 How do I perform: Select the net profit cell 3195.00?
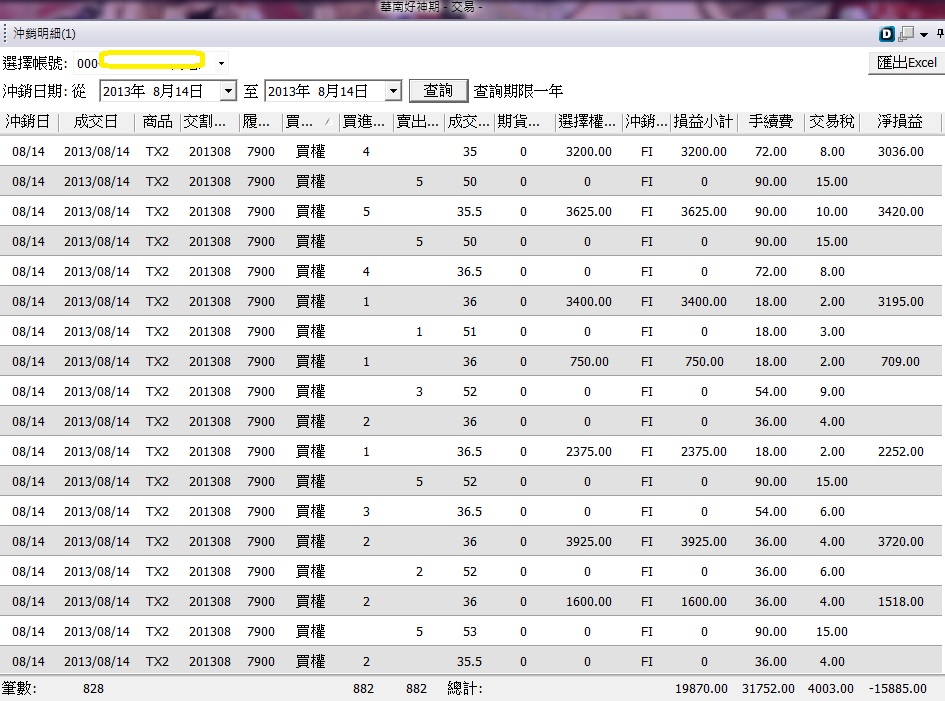pyautogui.click(x=900, y=301)
